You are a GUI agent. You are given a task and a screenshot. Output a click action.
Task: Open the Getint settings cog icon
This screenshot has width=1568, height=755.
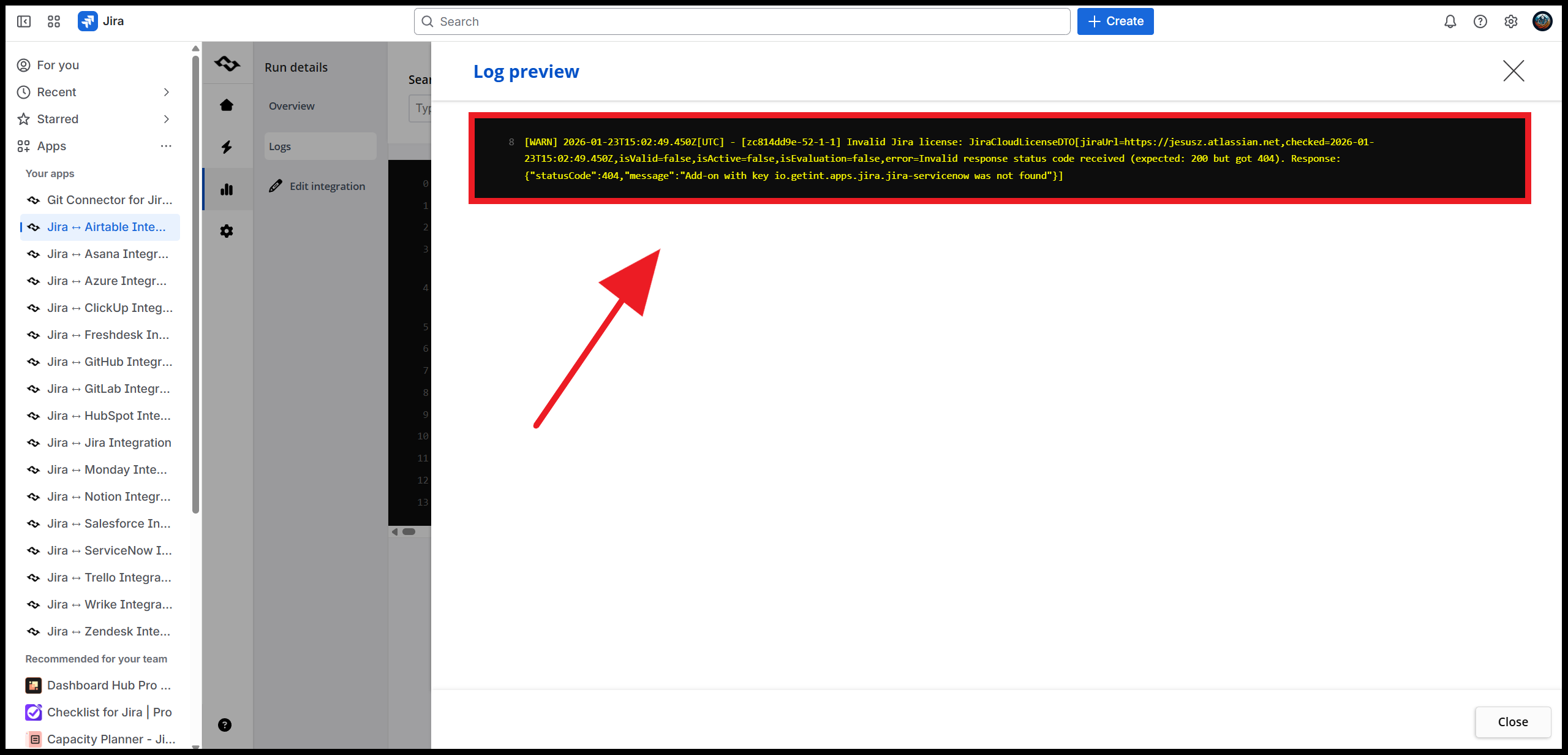pyautogui.click(x=227, y=231)
